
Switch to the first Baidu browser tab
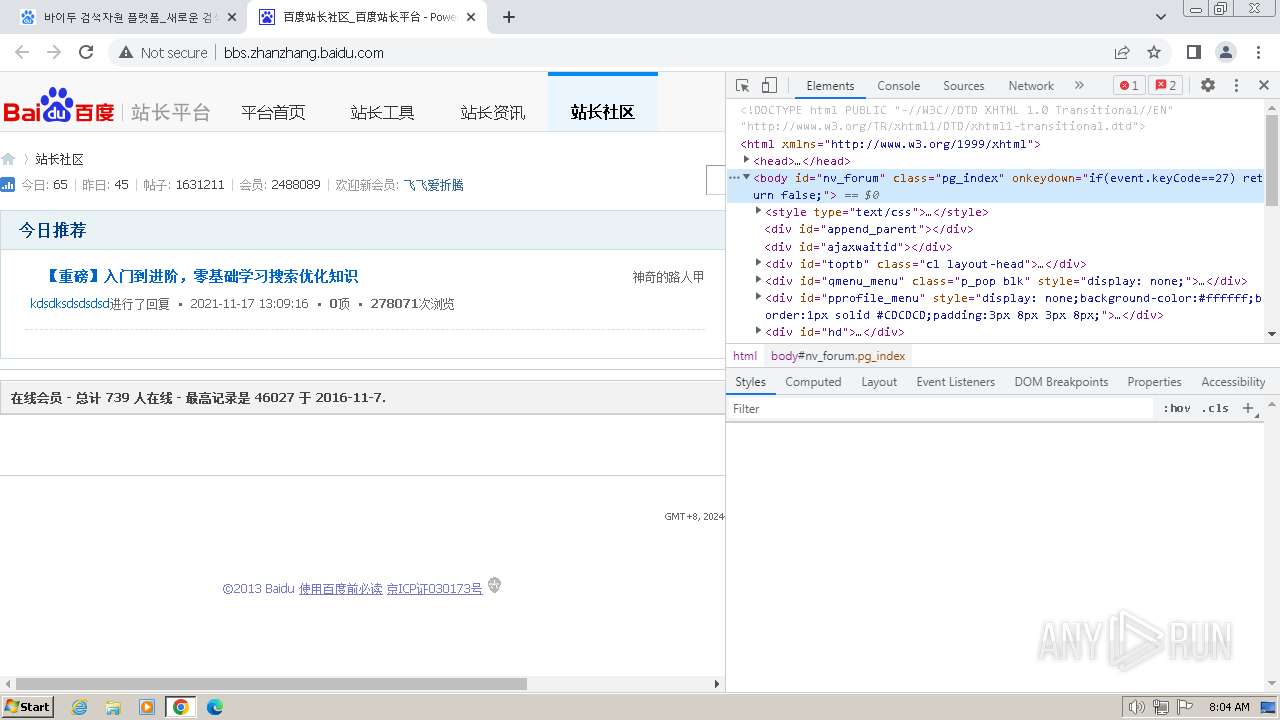pos(129,17)
